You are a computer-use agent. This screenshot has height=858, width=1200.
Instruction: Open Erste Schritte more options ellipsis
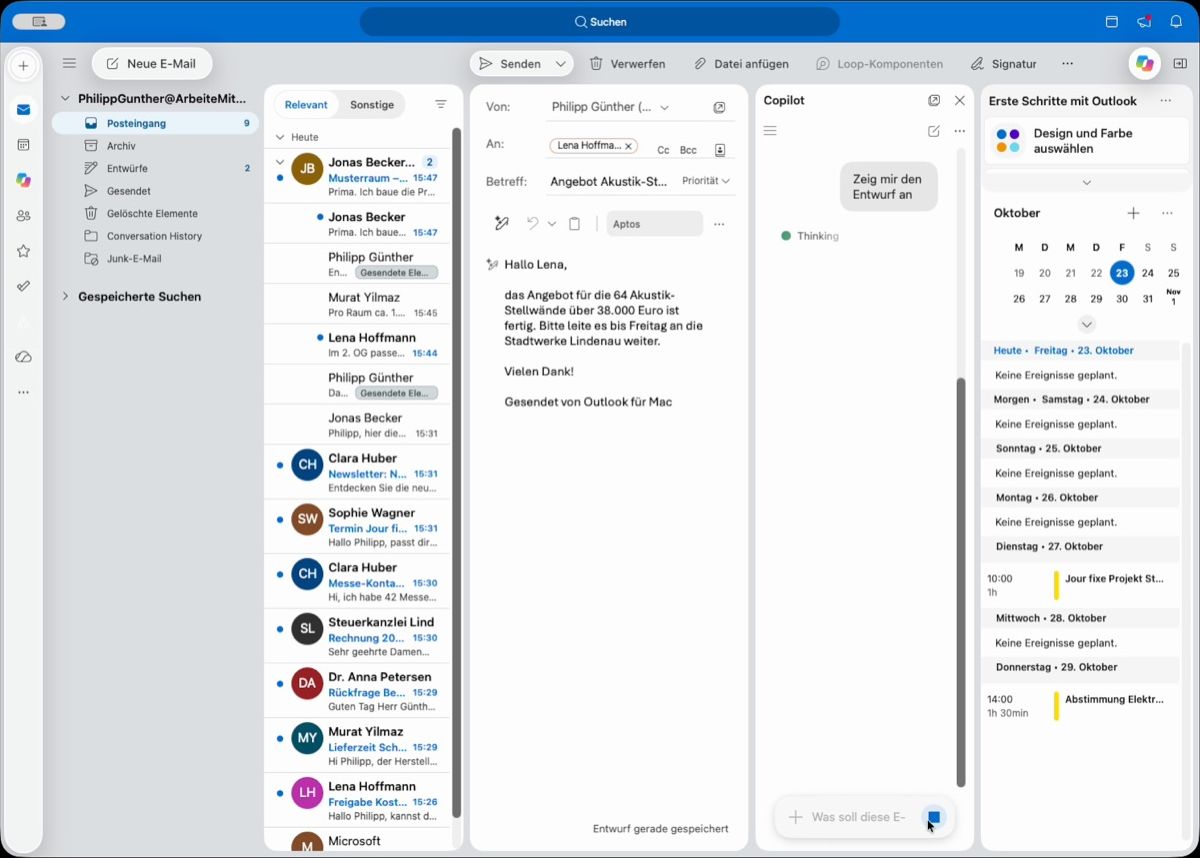click(1165, 101)
